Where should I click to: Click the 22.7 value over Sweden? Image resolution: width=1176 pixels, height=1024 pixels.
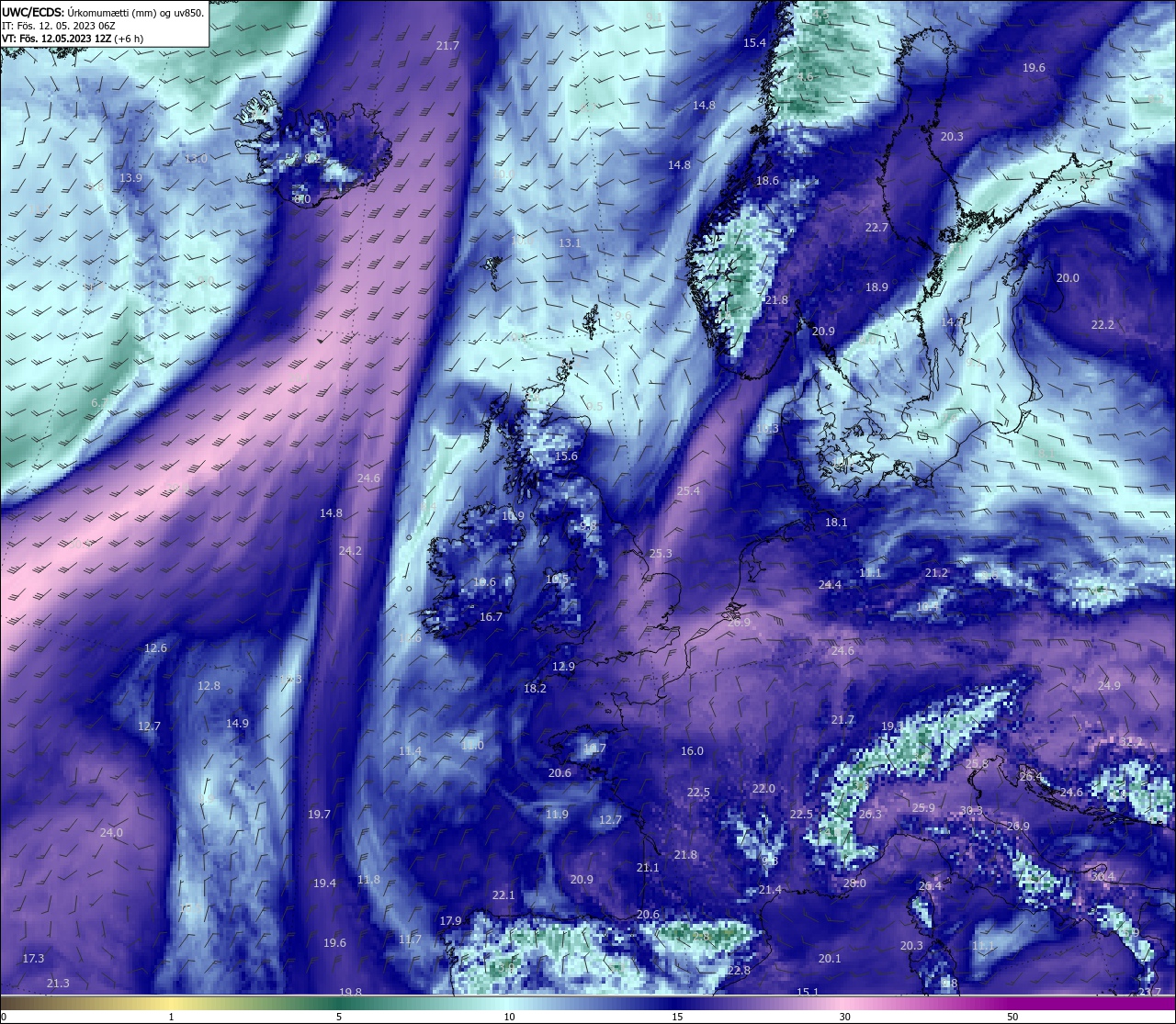pyautogui.click(x=876, y=228)
